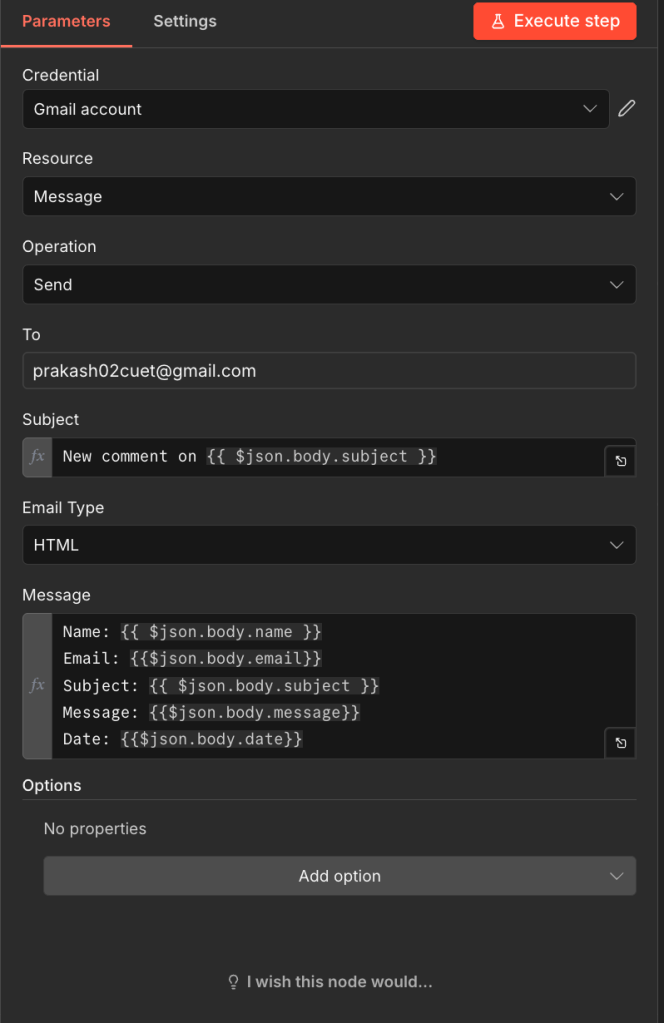Image resolution: width=664 pixels, height=1023 pixels.
Task: Open expression editor icon on Message field
Action: [620, 743]
